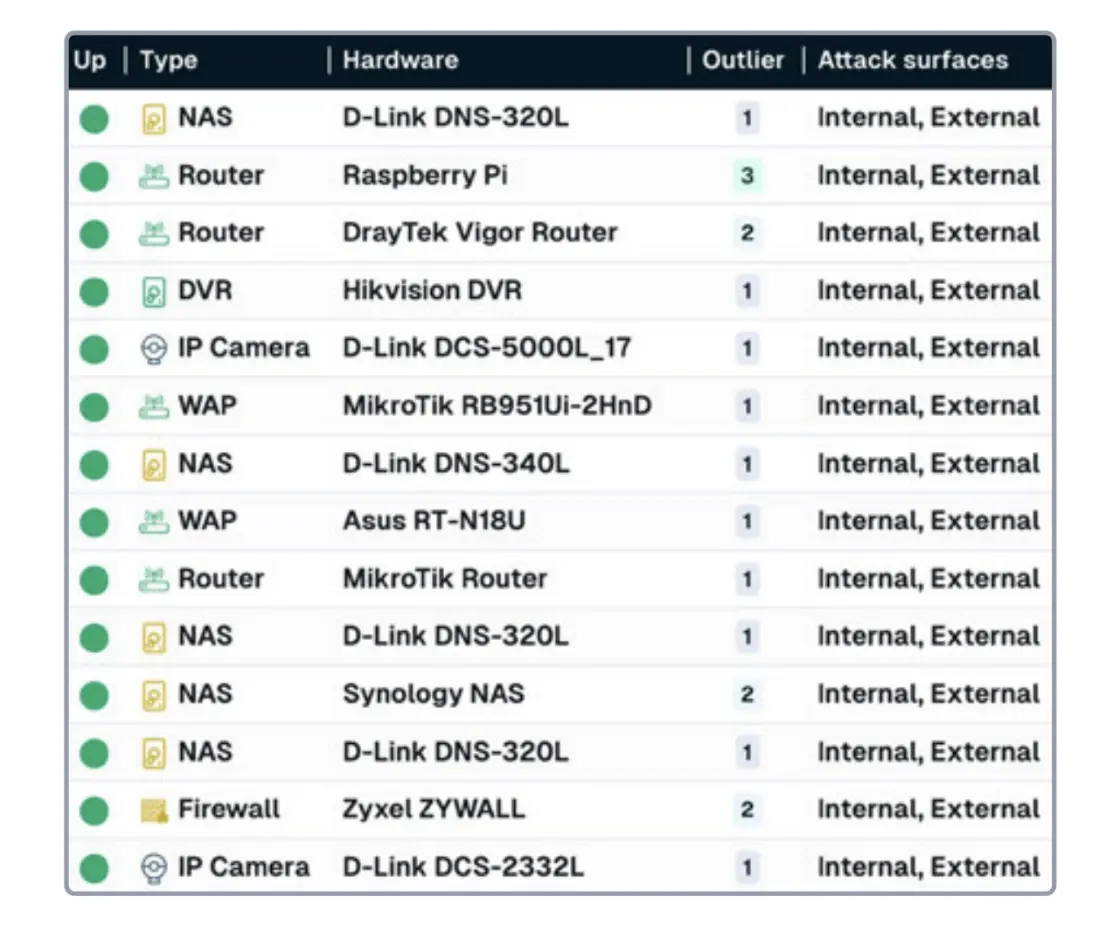Click the WAP icon for MikroTik RB951Ui-2HnD
This screenshot has height=926, width=1108.
pos(153,407)
